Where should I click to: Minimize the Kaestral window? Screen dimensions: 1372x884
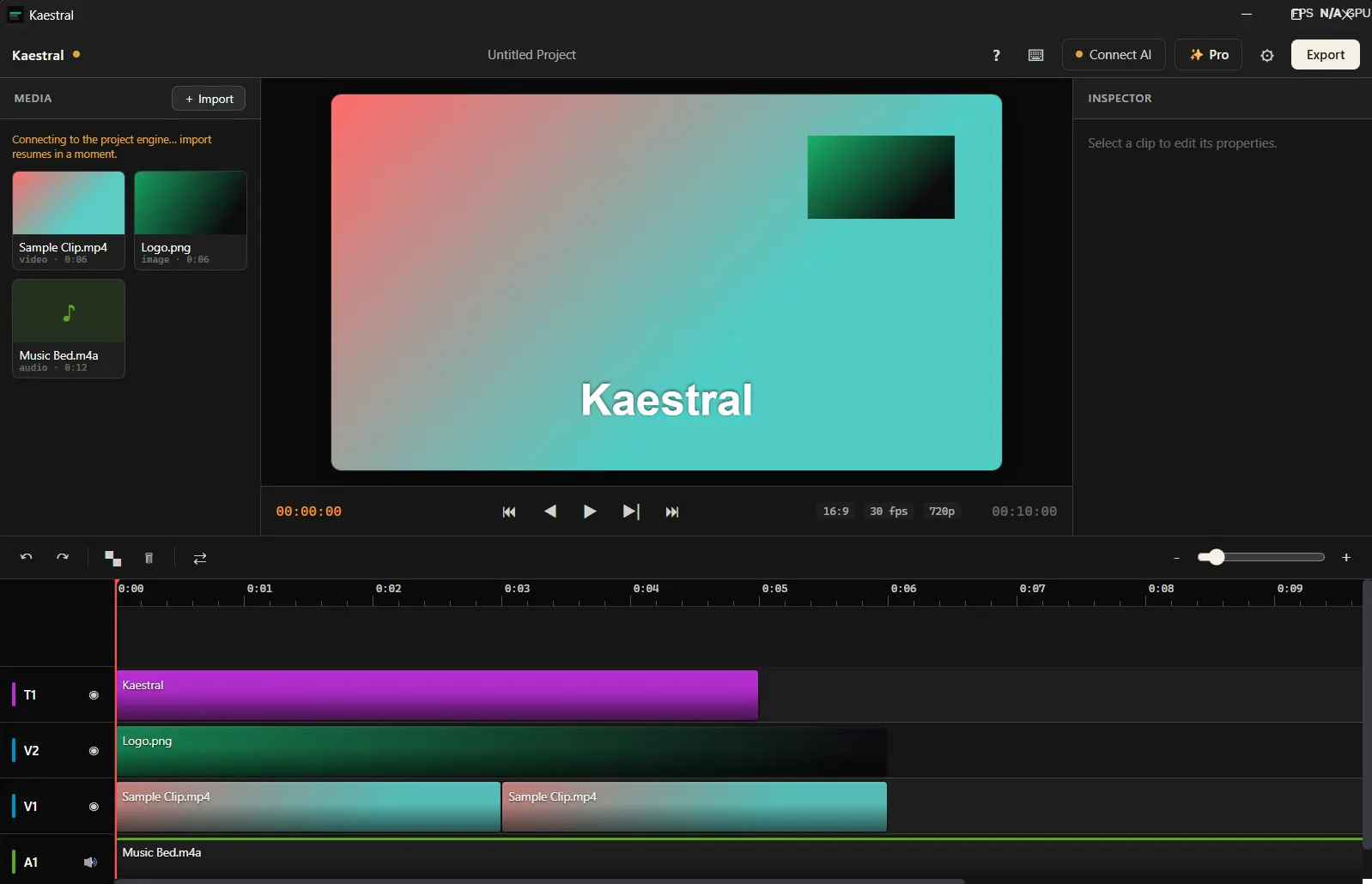[x=1247, y=15]
